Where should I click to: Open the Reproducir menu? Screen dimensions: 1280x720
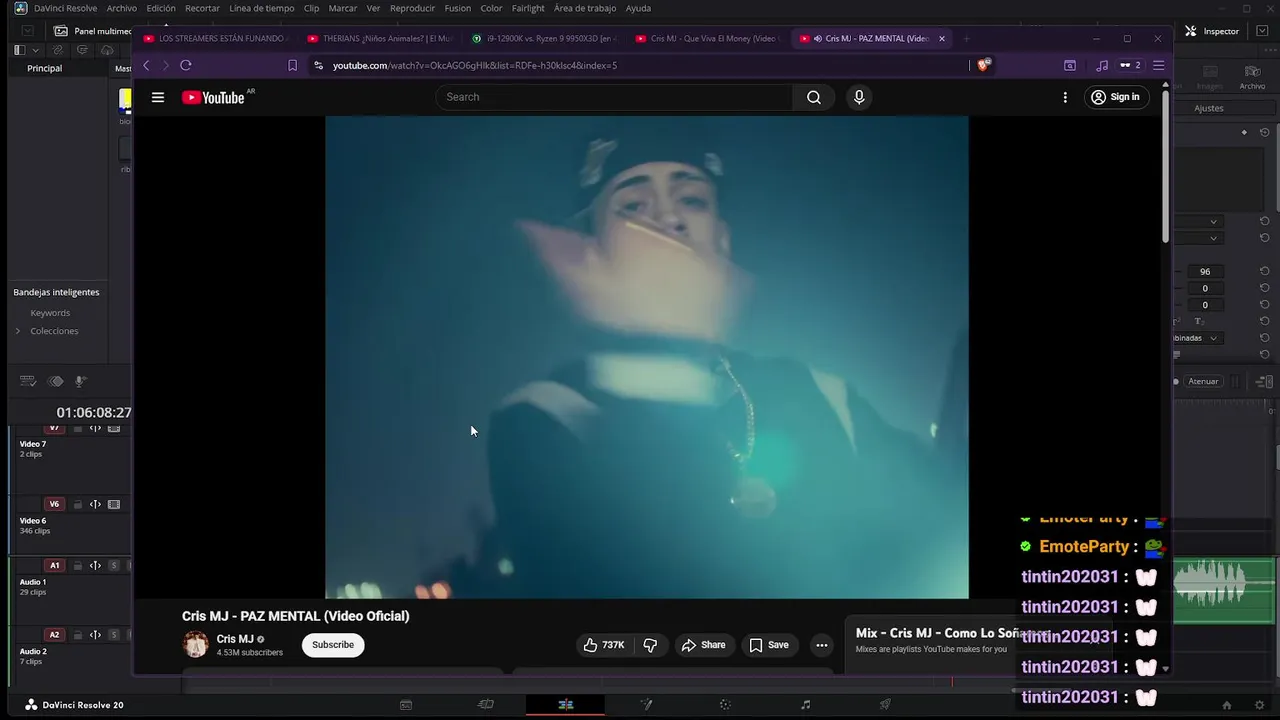(x=412, y=8)
